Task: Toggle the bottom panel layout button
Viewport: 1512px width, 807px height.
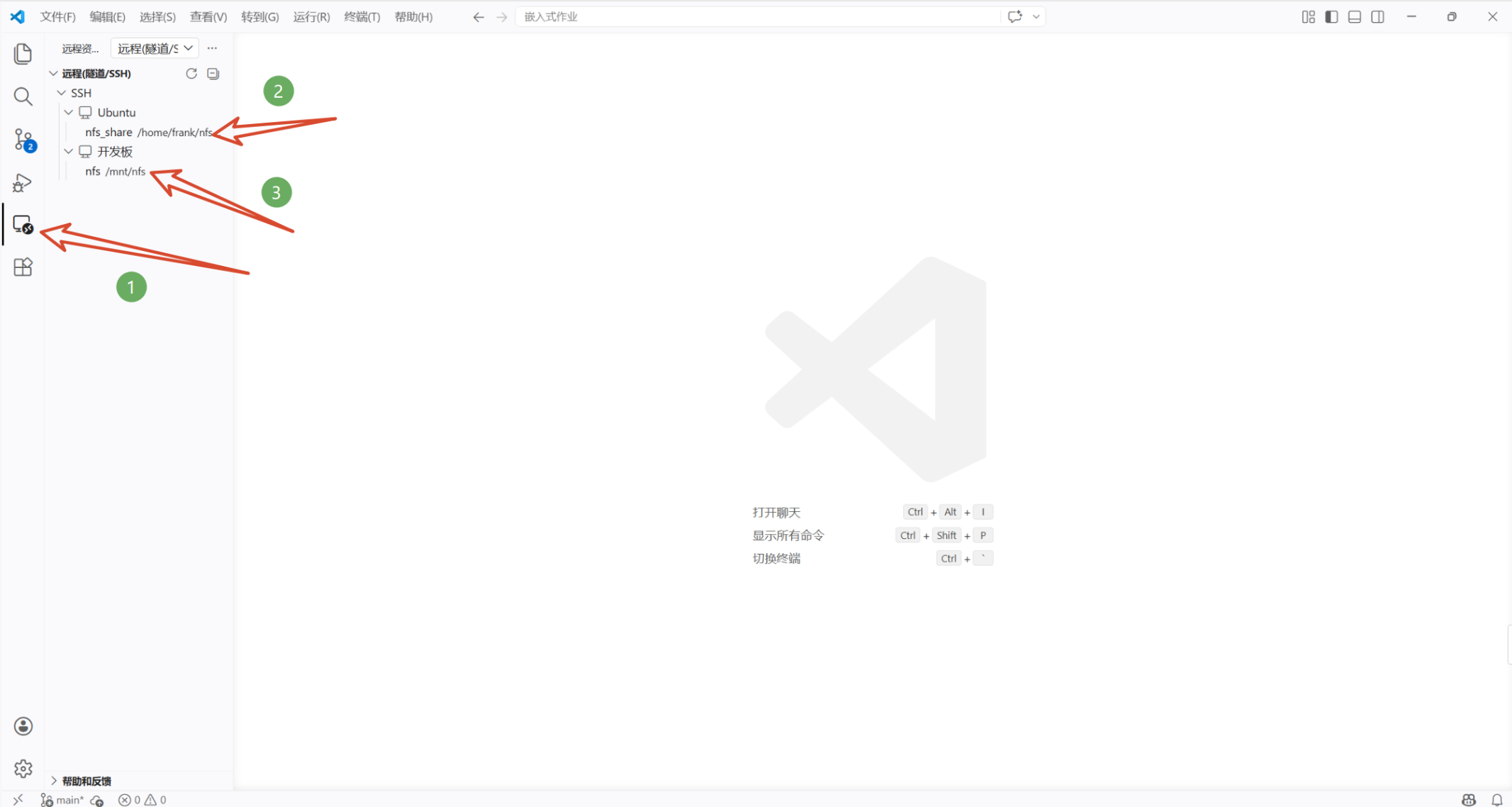Action: (1354, 17)
